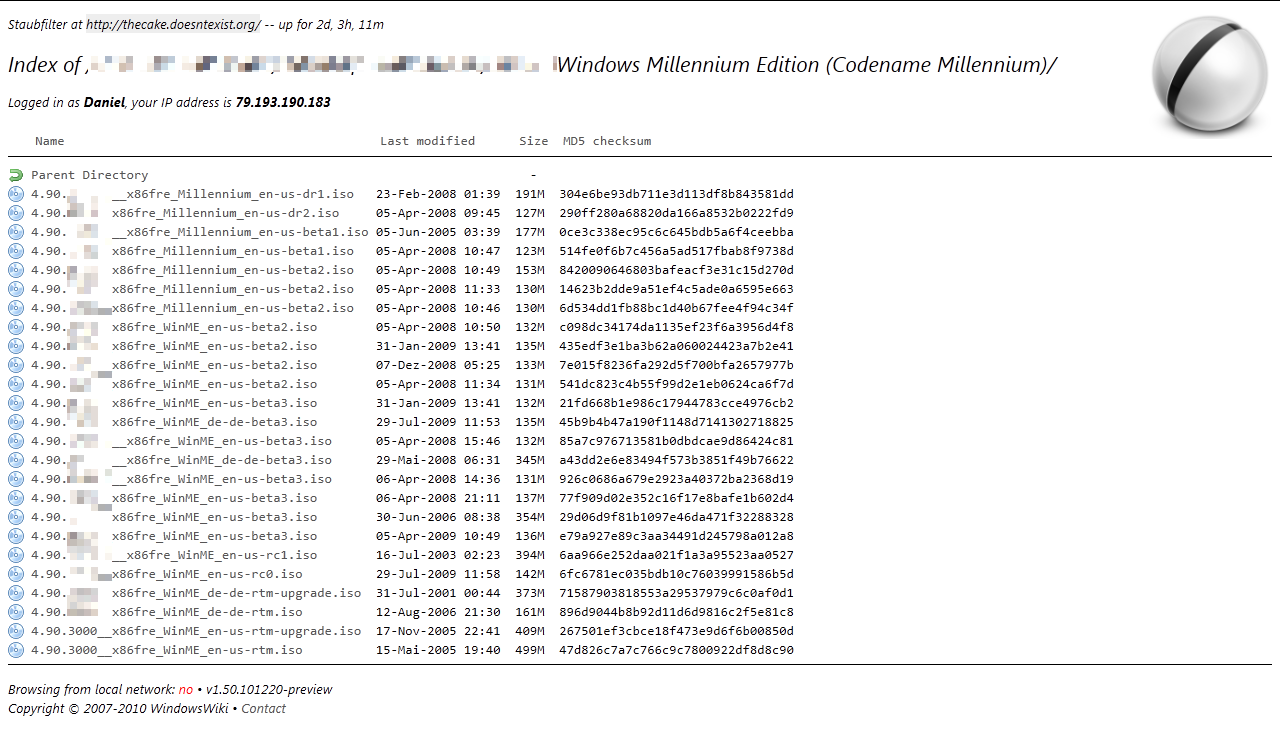Click disc icon of the 153M Millennium beta2 row
The image size is (1280, 733).
[x=15, y=270]
